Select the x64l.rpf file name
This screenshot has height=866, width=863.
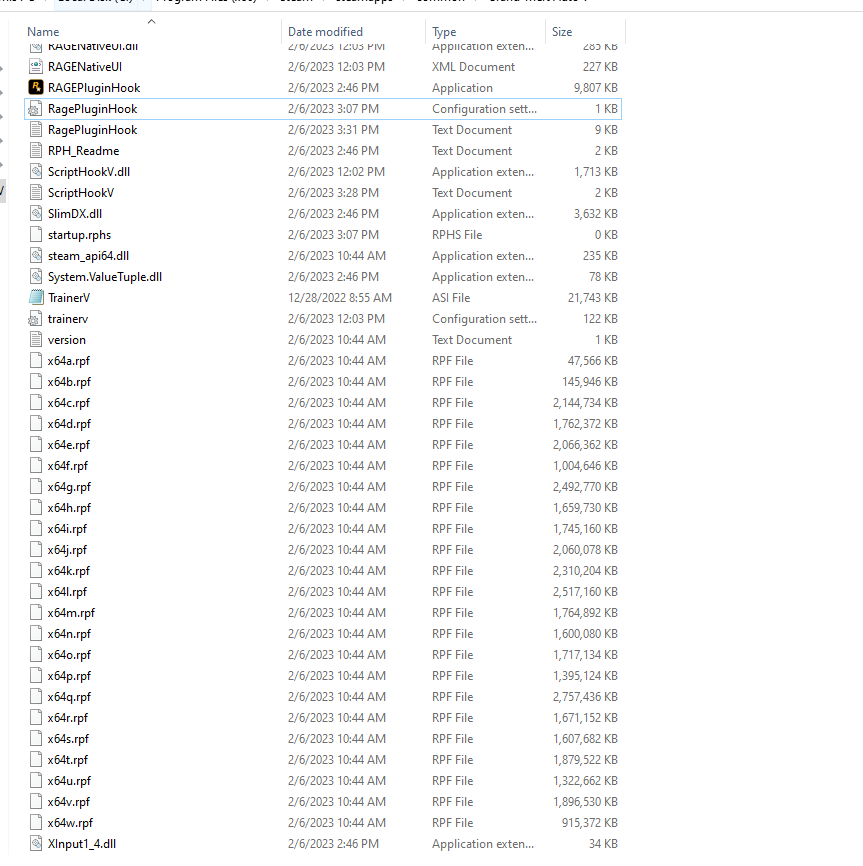tap(67, 592)
